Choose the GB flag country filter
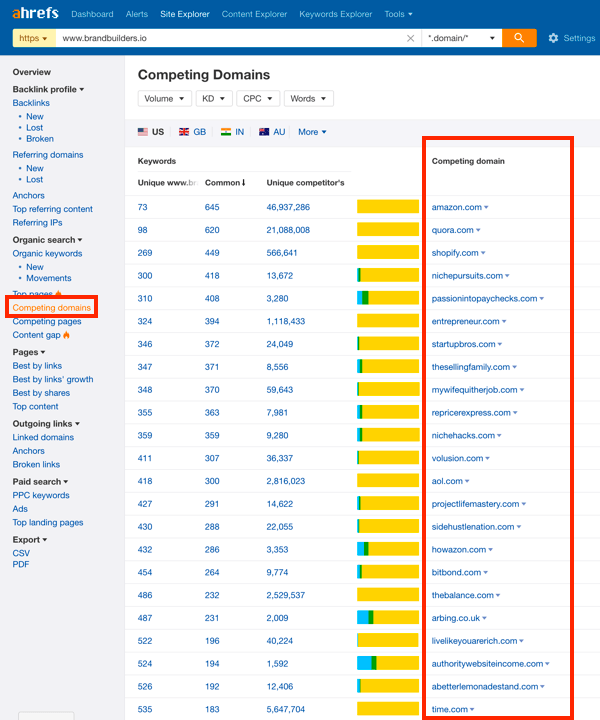The width and height of the screenshot is (600, 720). pyautogui.click(x=192, y=132)
